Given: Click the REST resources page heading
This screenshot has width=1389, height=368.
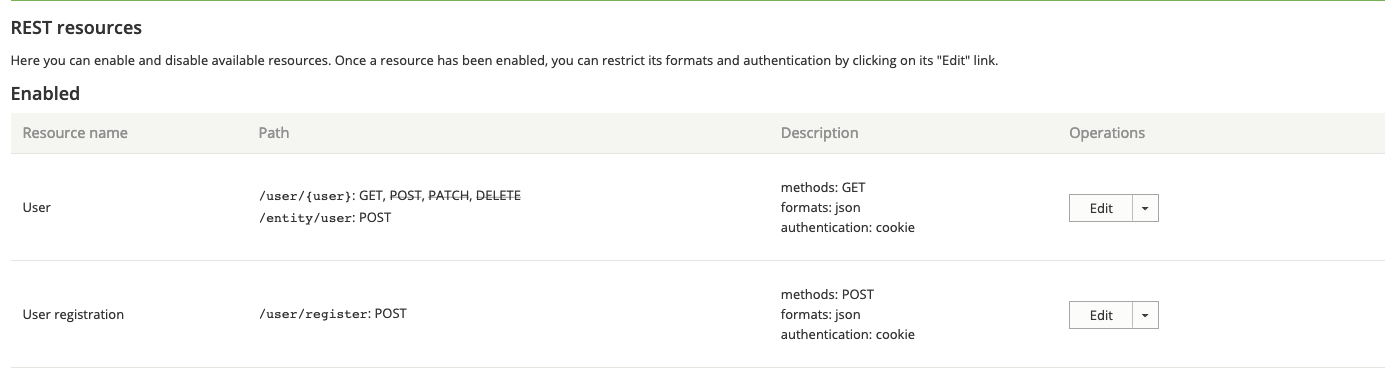Looking at the screenshot, I should click(x=76, y=28).
